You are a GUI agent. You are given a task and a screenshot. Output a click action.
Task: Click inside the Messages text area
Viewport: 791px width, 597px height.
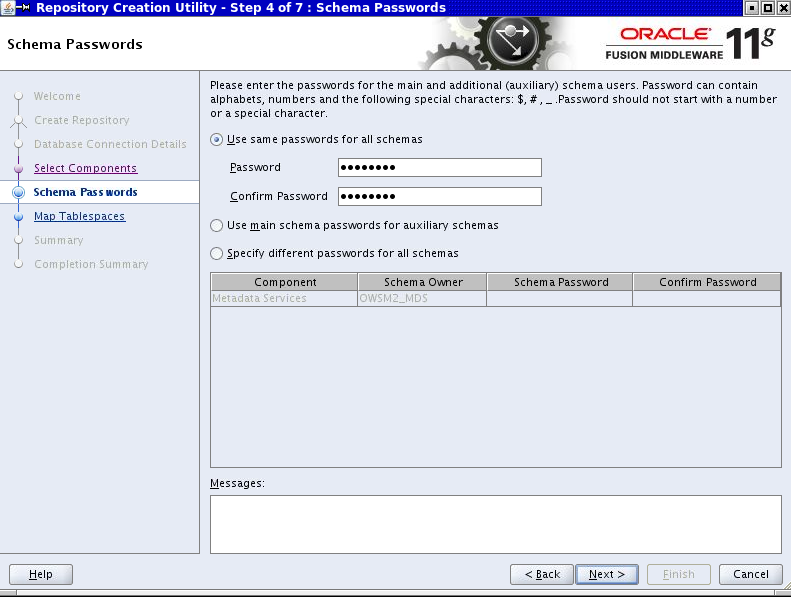(496, 524)
